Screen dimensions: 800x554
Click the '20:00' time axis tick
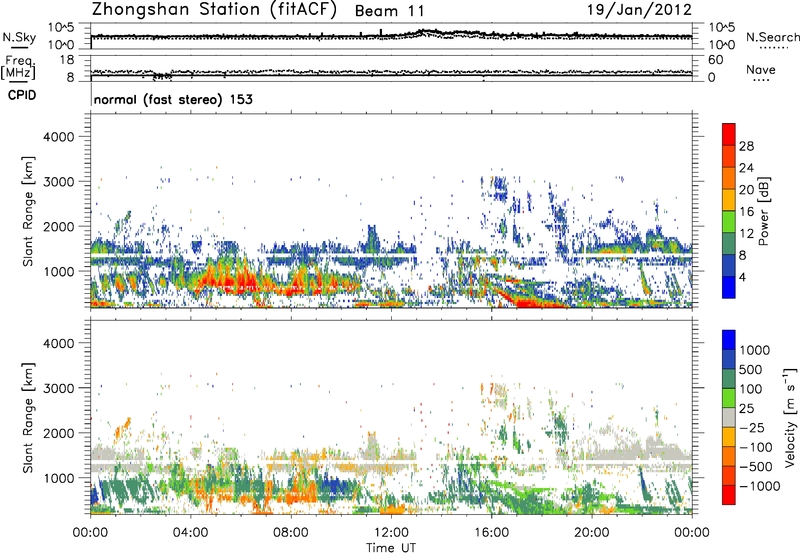(592, 533)
